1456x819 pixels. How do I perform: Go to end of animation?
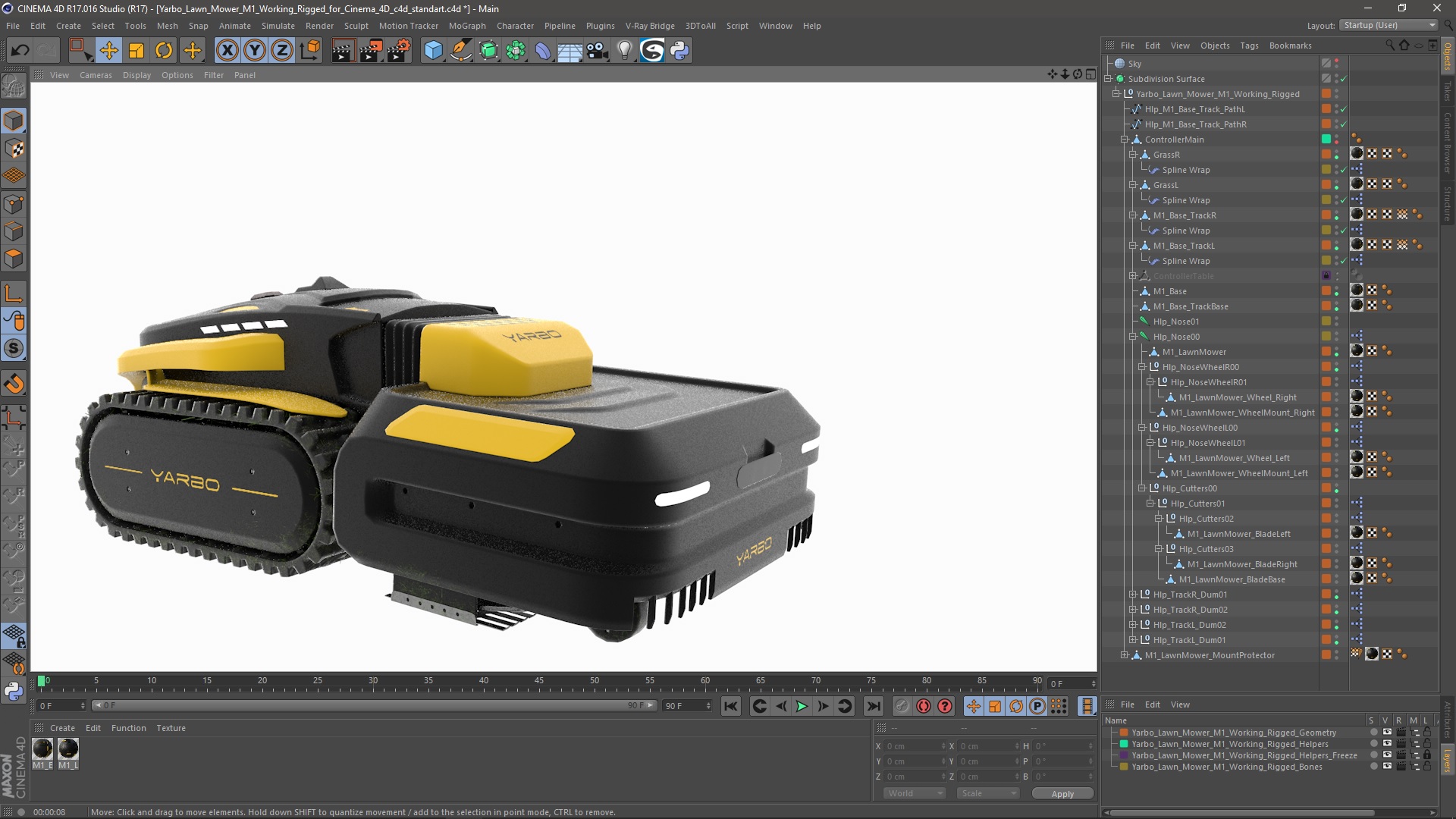click(x=874, y=706)
